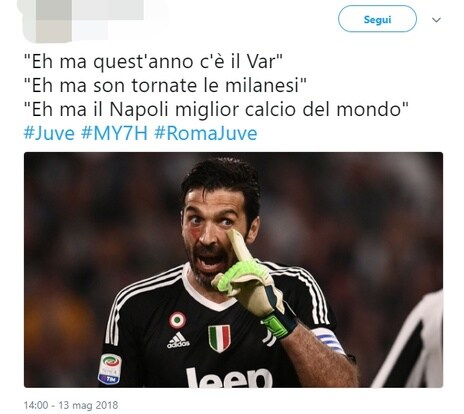Click the blurred account name
This screenshot has height=414, width=464.
click(108, 10)
